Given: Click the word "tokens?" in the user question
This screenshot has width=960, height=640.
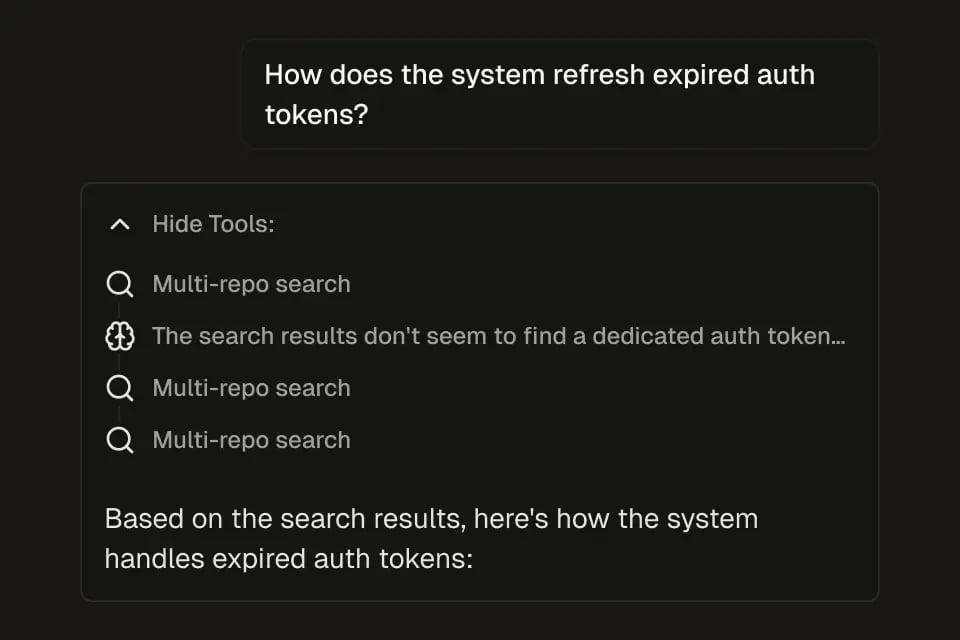Looking at the screenshot, I should tap(317, 114).
